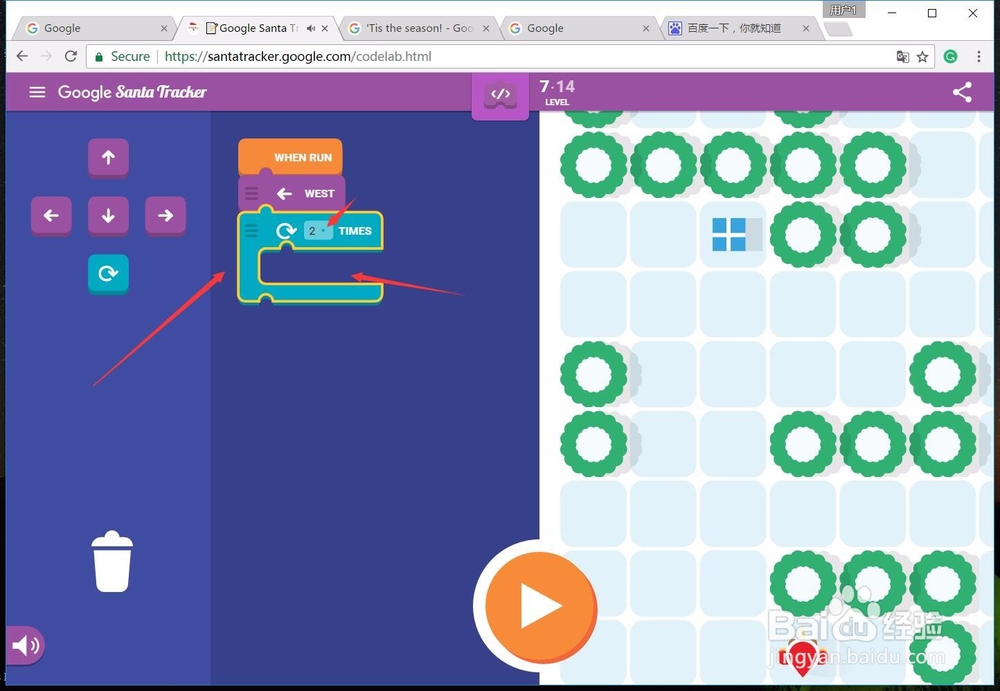
Task: Click the translate page icon
Action: point(902,57)
